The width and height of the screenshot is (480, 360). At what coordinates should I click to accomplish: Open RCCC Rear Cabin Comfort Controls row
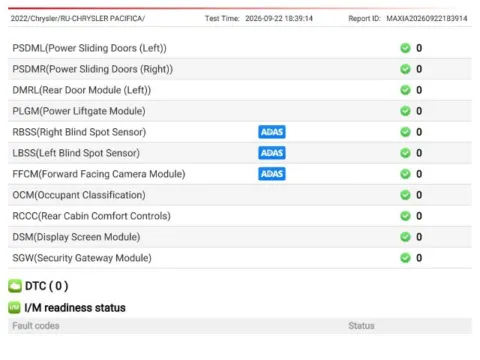(x=240, y=216)
